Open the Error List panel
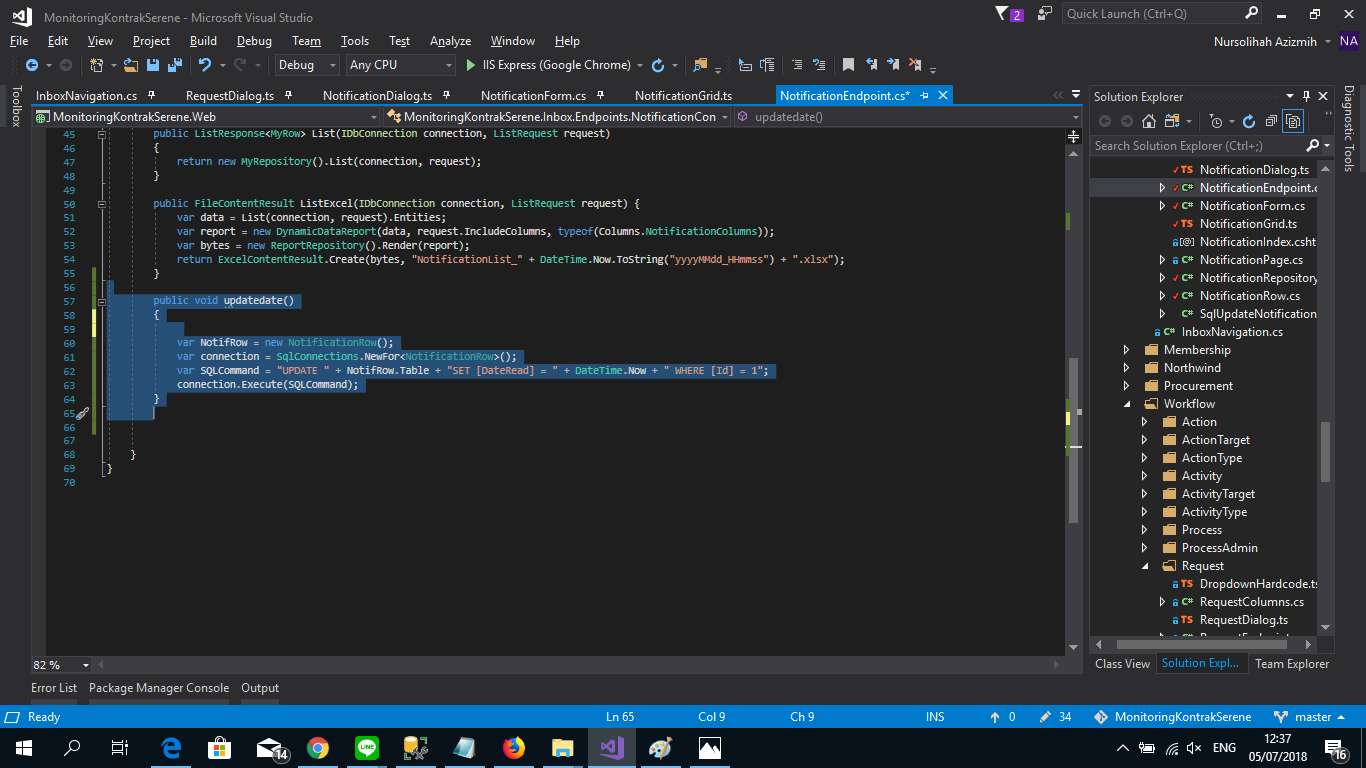This screenshot has height=768, width=1366. [x=54, y=688]
